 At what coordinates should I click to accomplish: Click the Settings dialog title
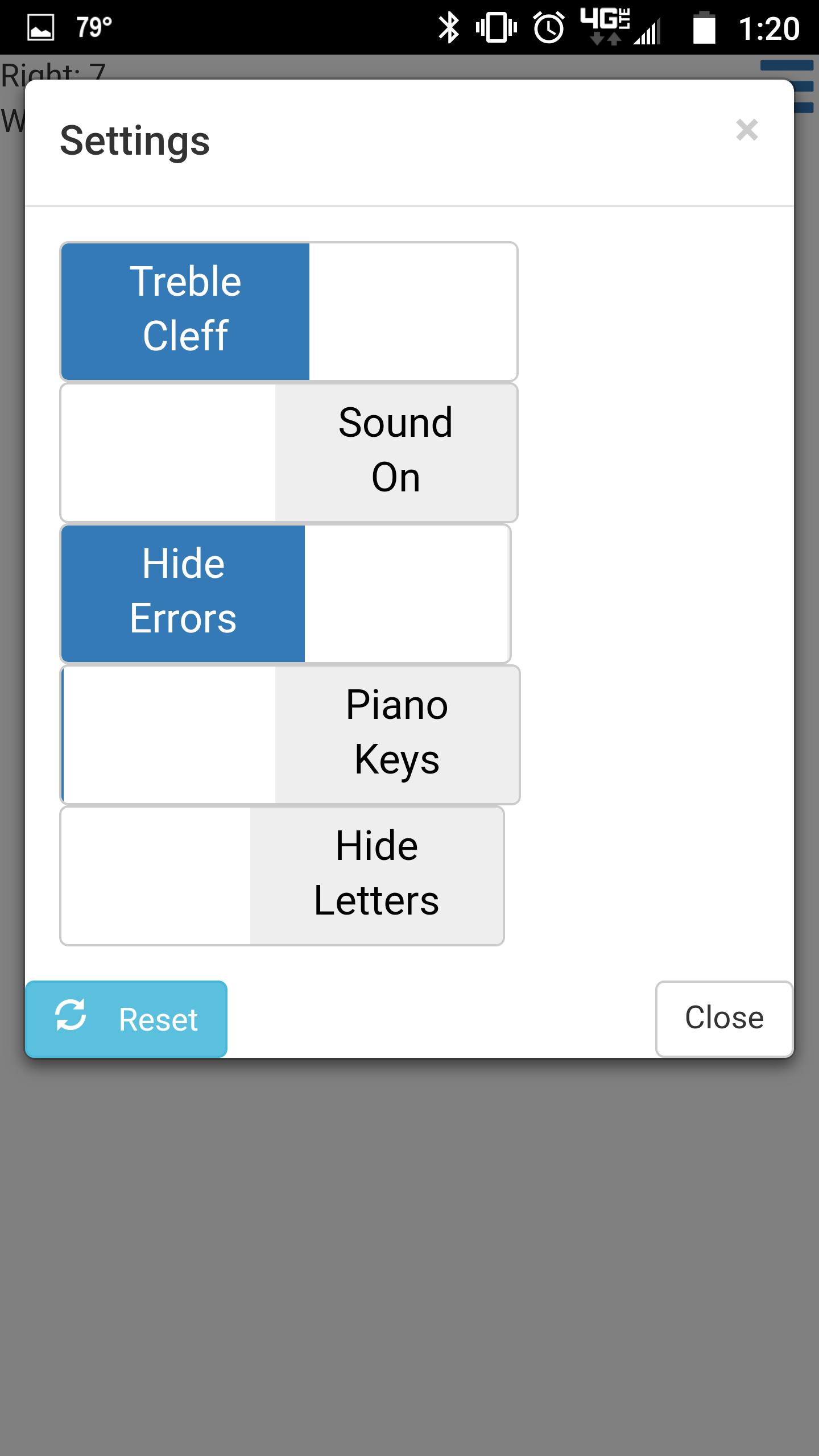135,141
